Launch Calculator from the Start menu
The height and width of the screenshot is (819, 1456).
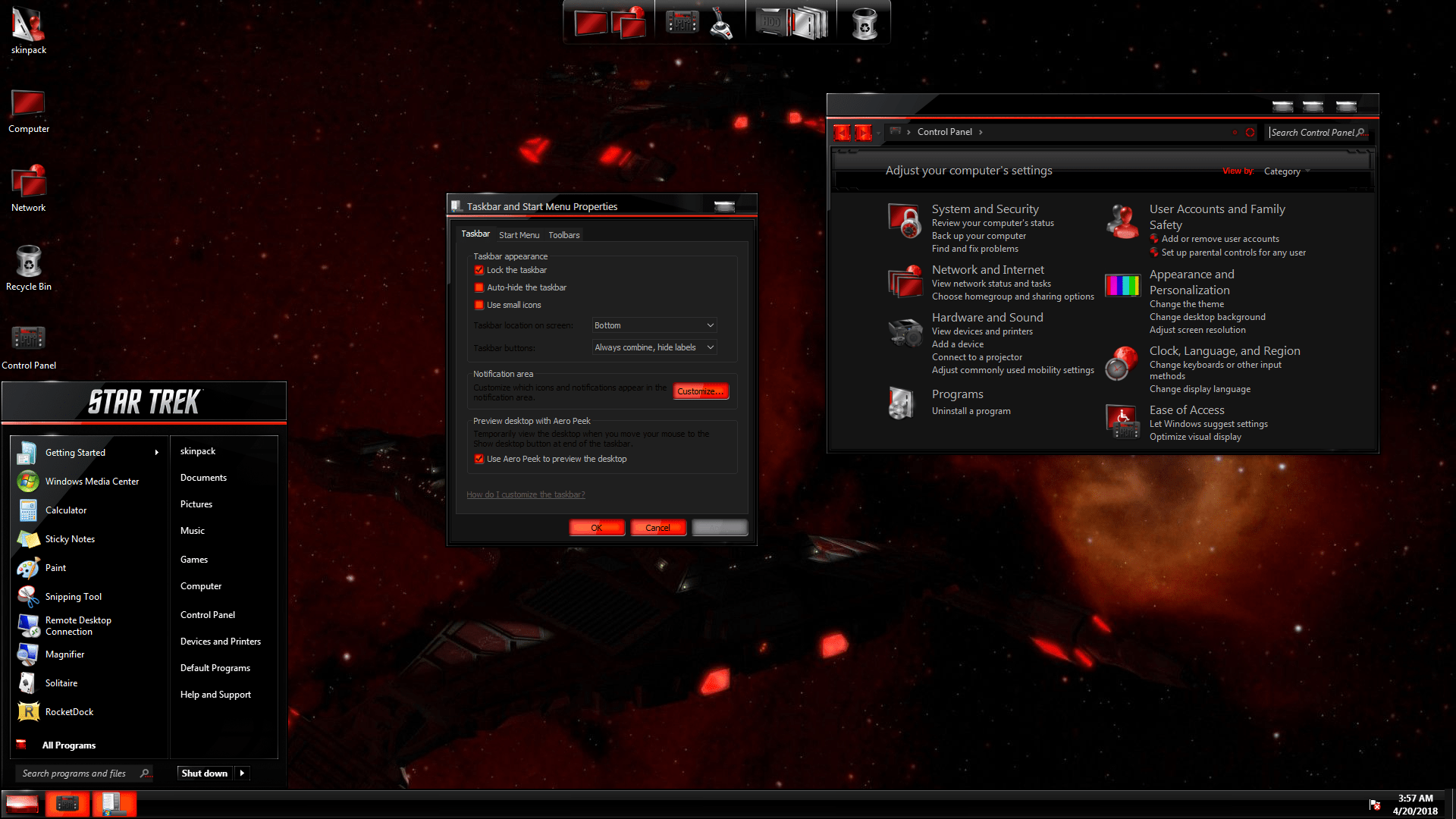89,510
